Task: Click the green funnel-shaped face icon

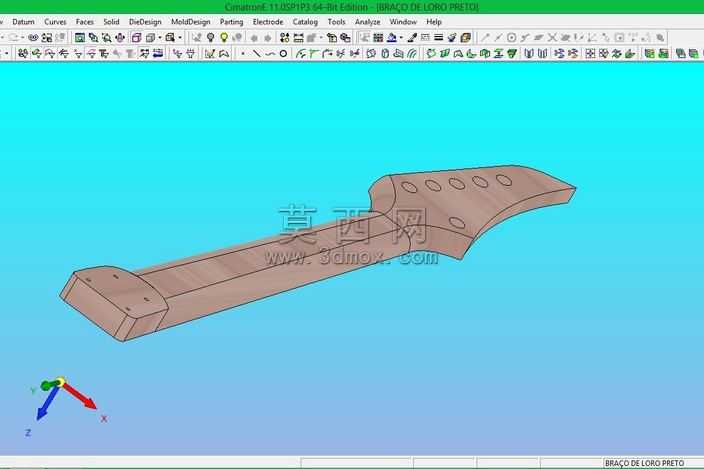Action: coord(512,54)
